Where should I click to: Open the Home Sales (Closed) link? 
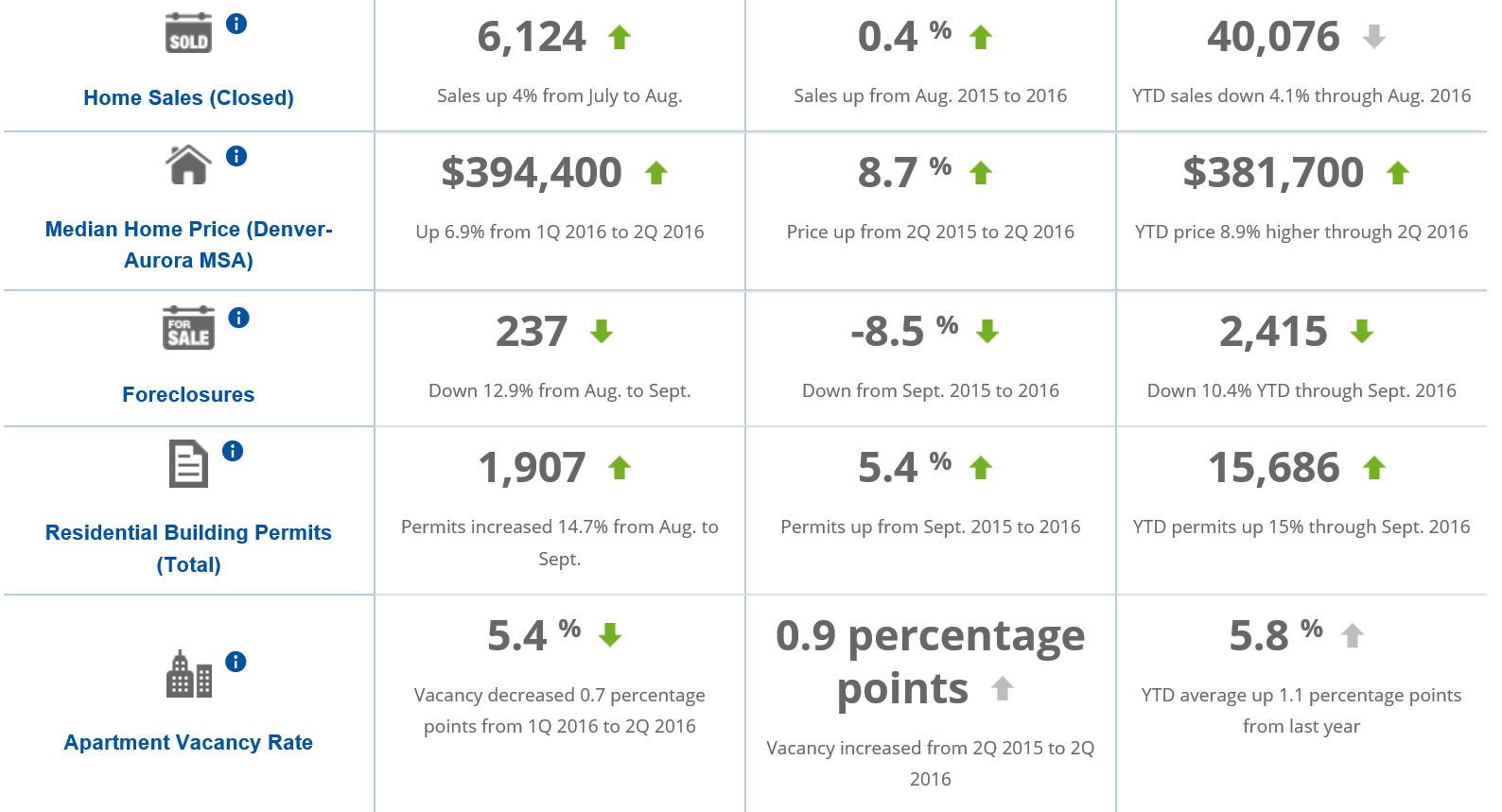point(188,97)
